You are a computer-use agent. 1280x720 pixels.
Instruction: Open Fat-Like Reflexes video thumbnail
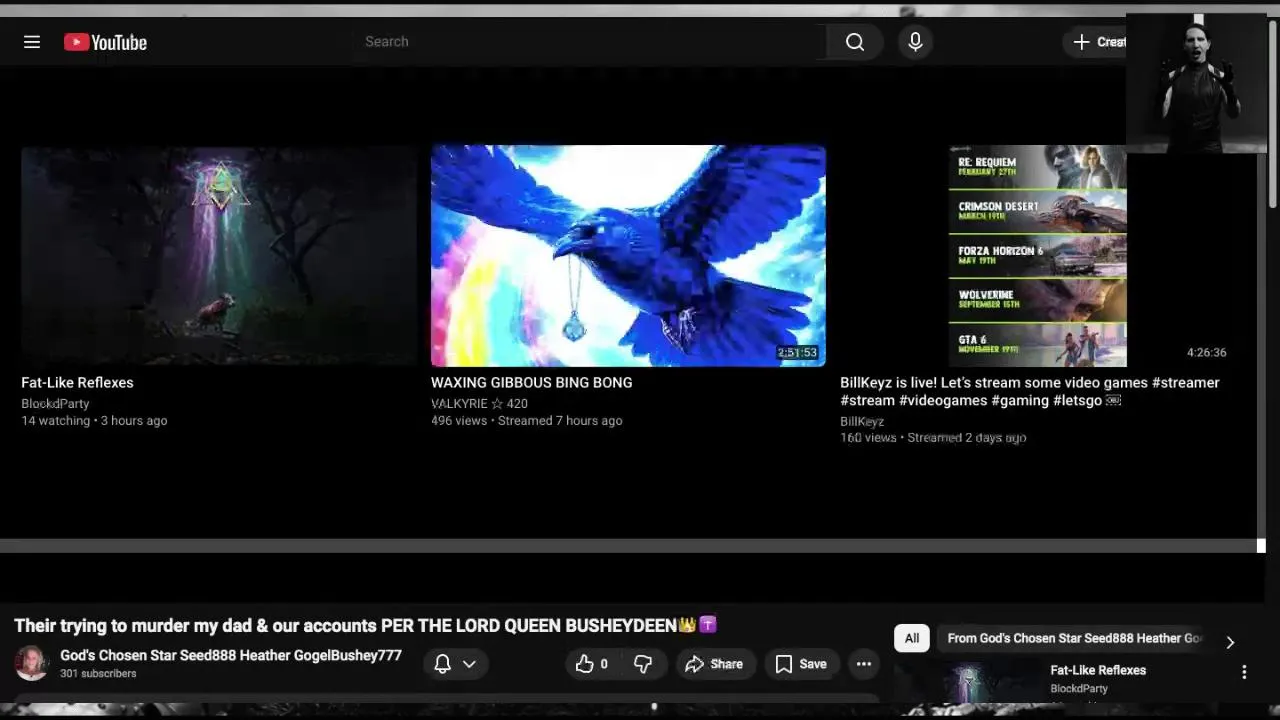point(219,256)
